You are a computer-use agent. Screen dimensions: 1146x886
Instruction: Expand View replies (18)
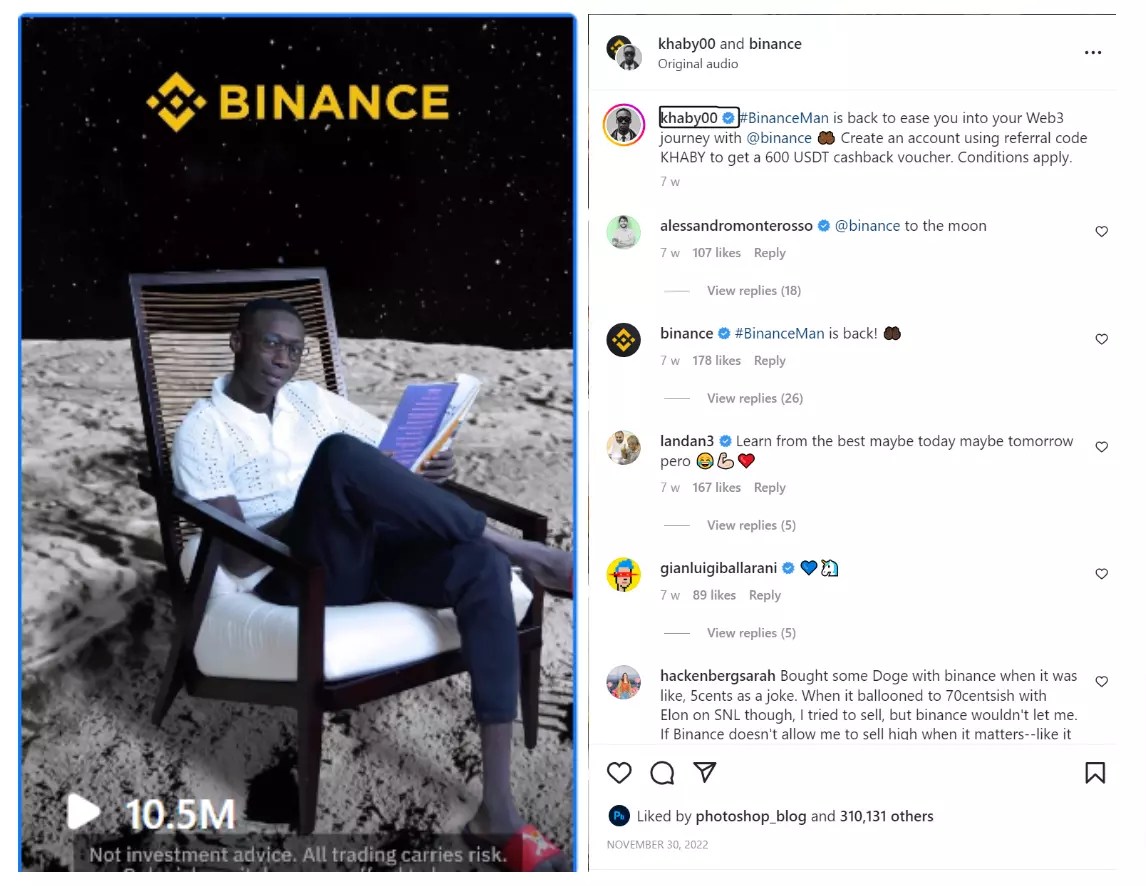tap(754, 291)
